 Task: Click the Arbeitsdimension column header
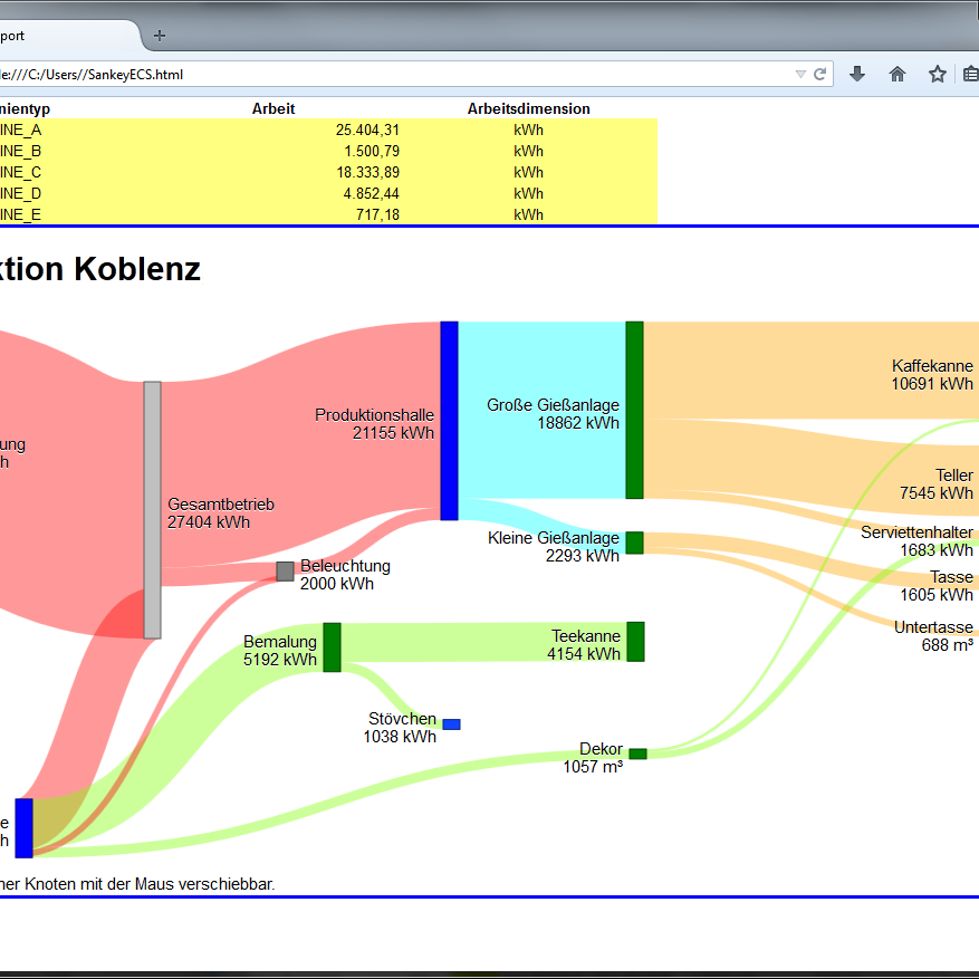(x=528, y=109)
